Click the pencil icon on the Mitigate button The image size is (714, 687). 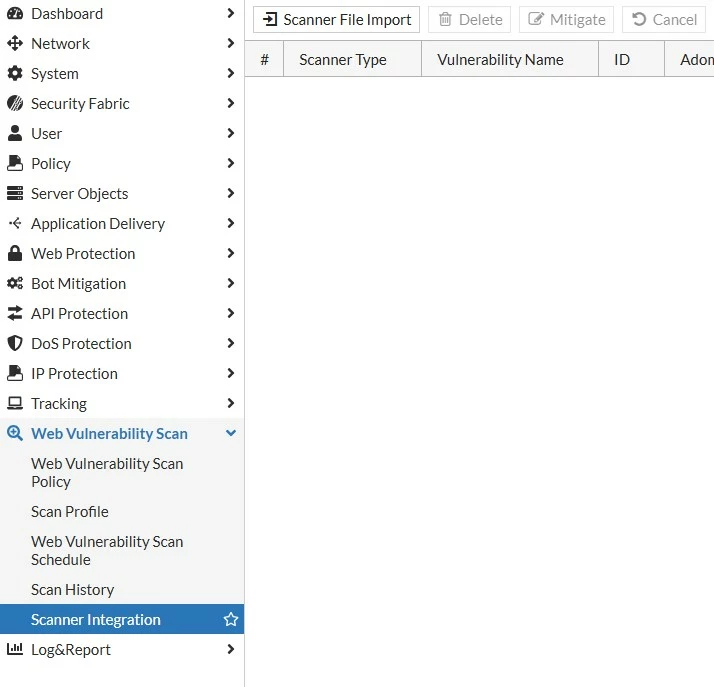pos(536,20)
